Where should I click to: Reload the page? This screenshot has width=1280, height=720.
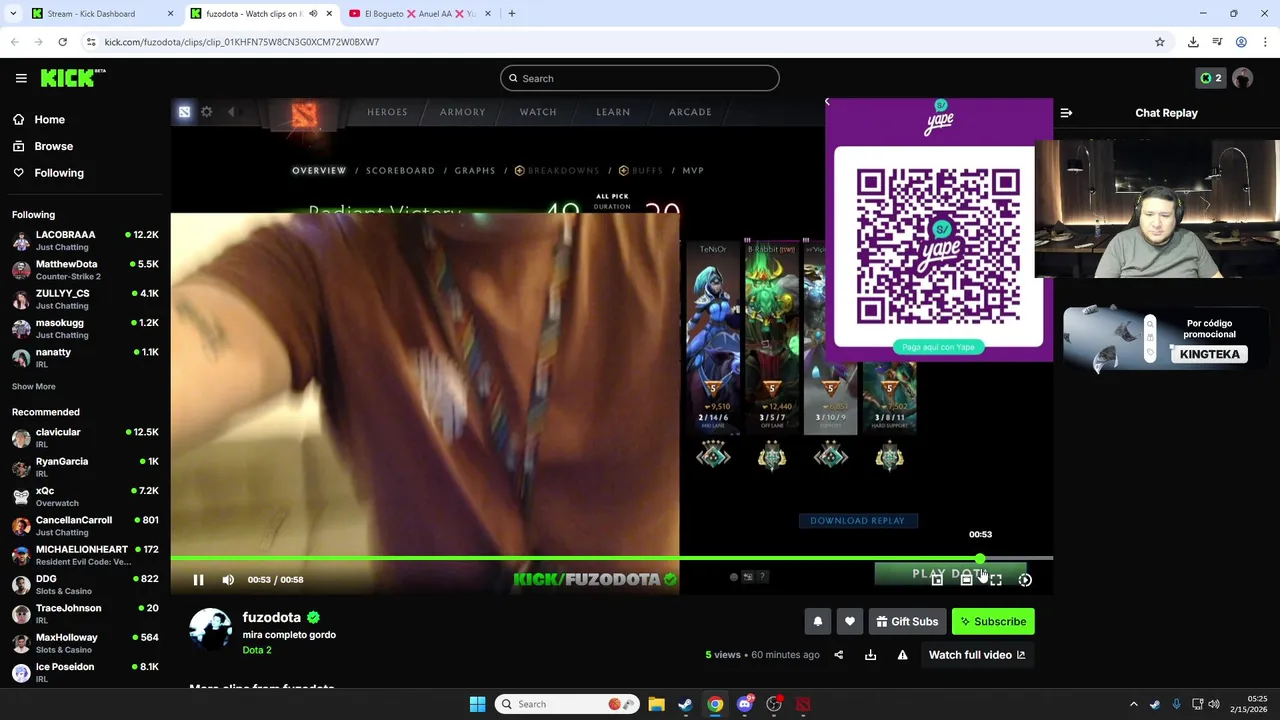tap(62, 42)
